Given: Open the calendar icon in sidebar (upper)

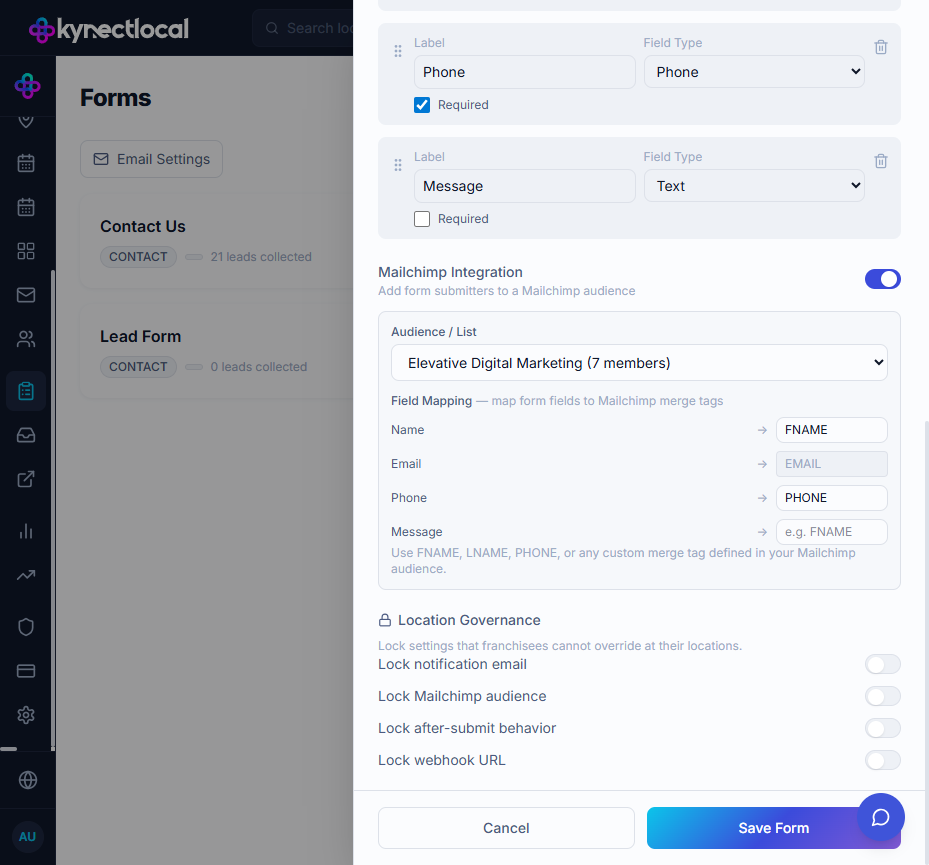Looking at the screenshot, I should coord(26,163).
